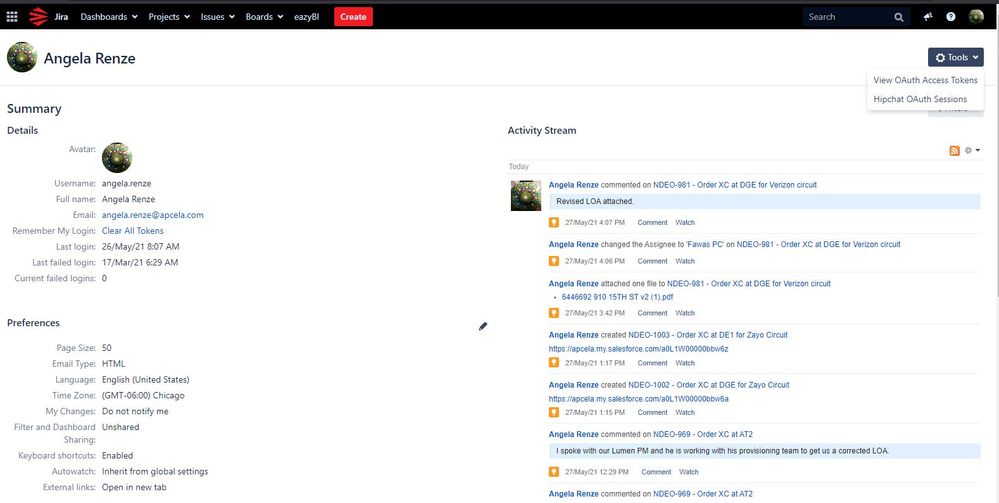Click Comment on the 3:42 PM entry
Image resolution: width=999 pixels, height=503 pixels.
[652, 313]
